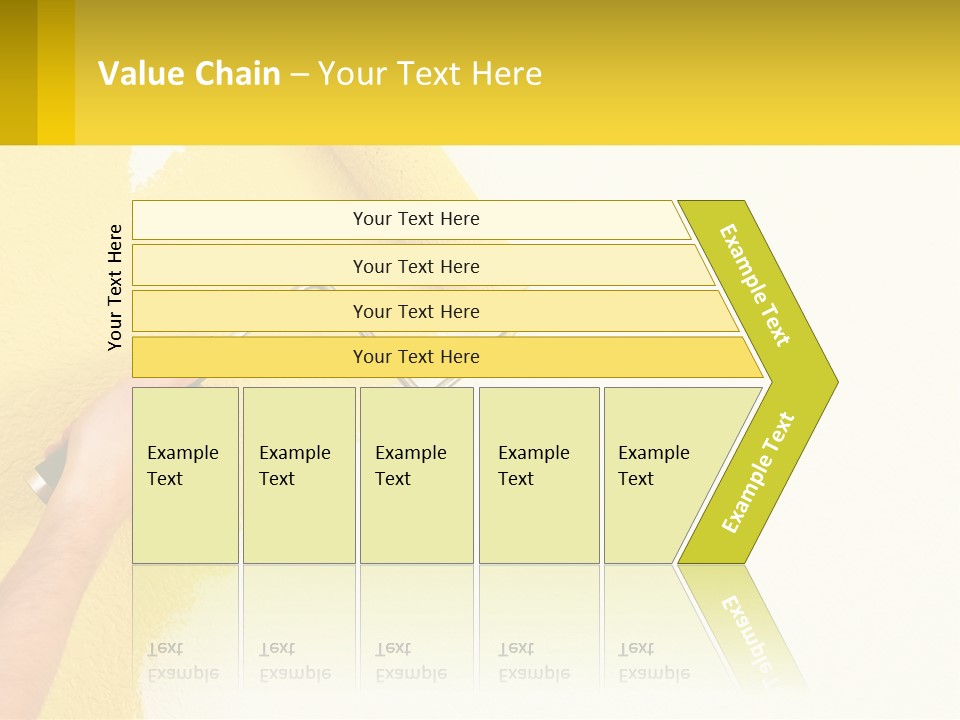The width and height of the screenshot is (960, 720).
Task: Click upper "Example Text" on green chevron
Action: tap(755, 285)
